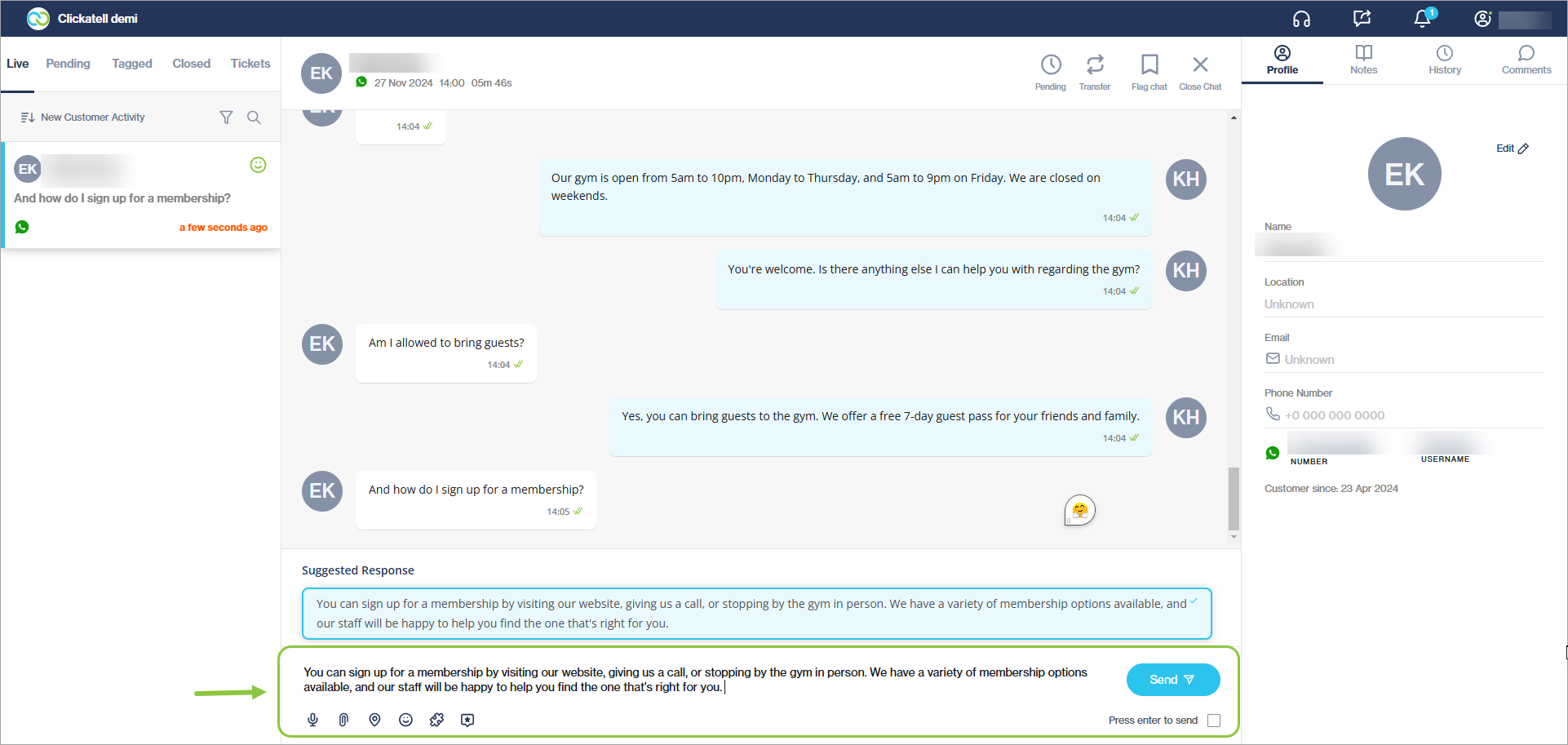Click the Transfer chat icon
The height and width of the screenshot is (745, 1568).
point(1095,65)
